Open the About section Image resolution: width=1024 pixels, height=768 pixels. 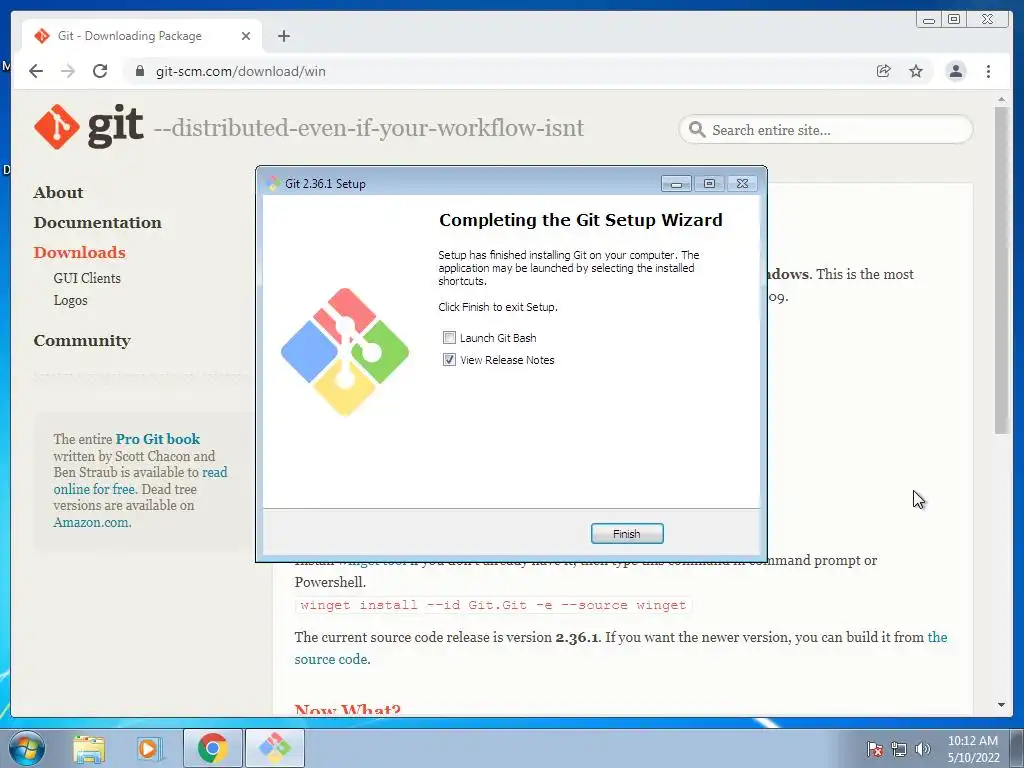pyautogui.click(x=58, y=193)
